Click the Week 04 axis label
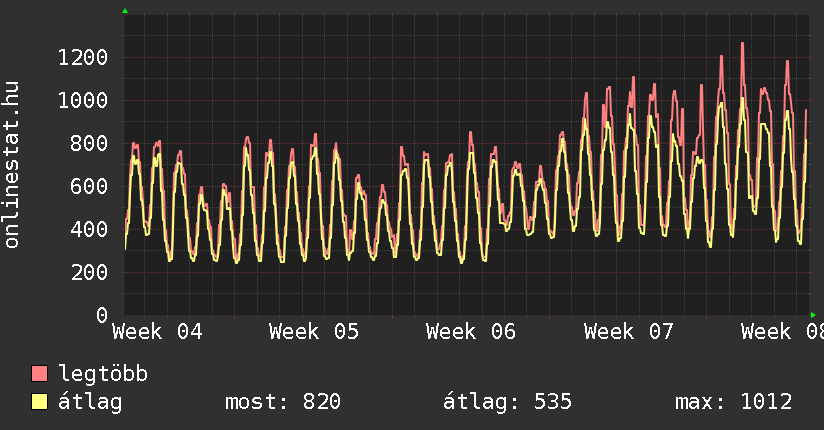 (x=158, y=332)
